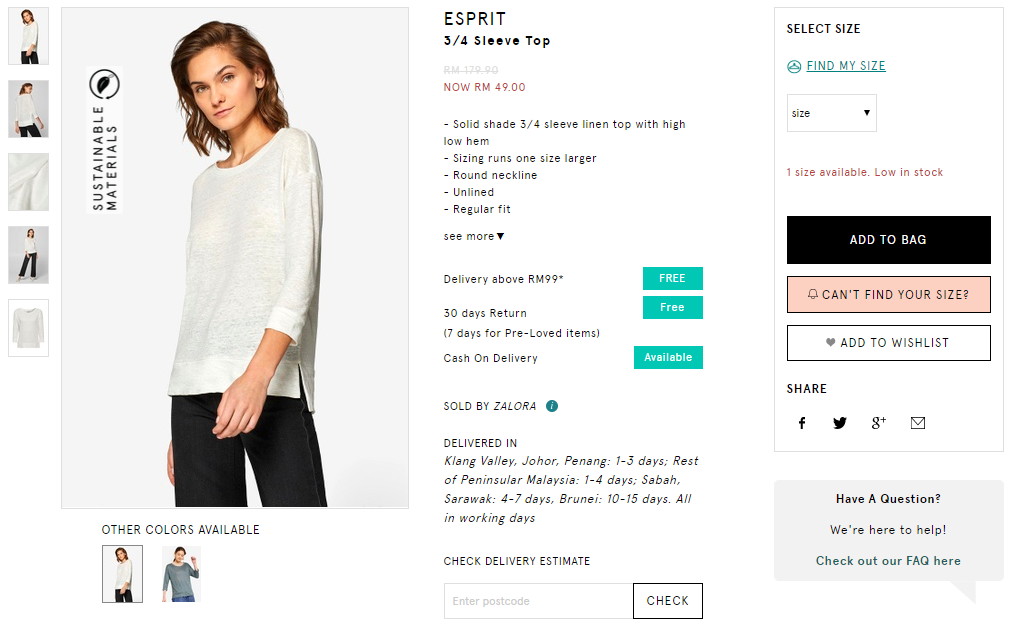
Task: Click the Can't Find Your Size button
Action: point(888,295)
